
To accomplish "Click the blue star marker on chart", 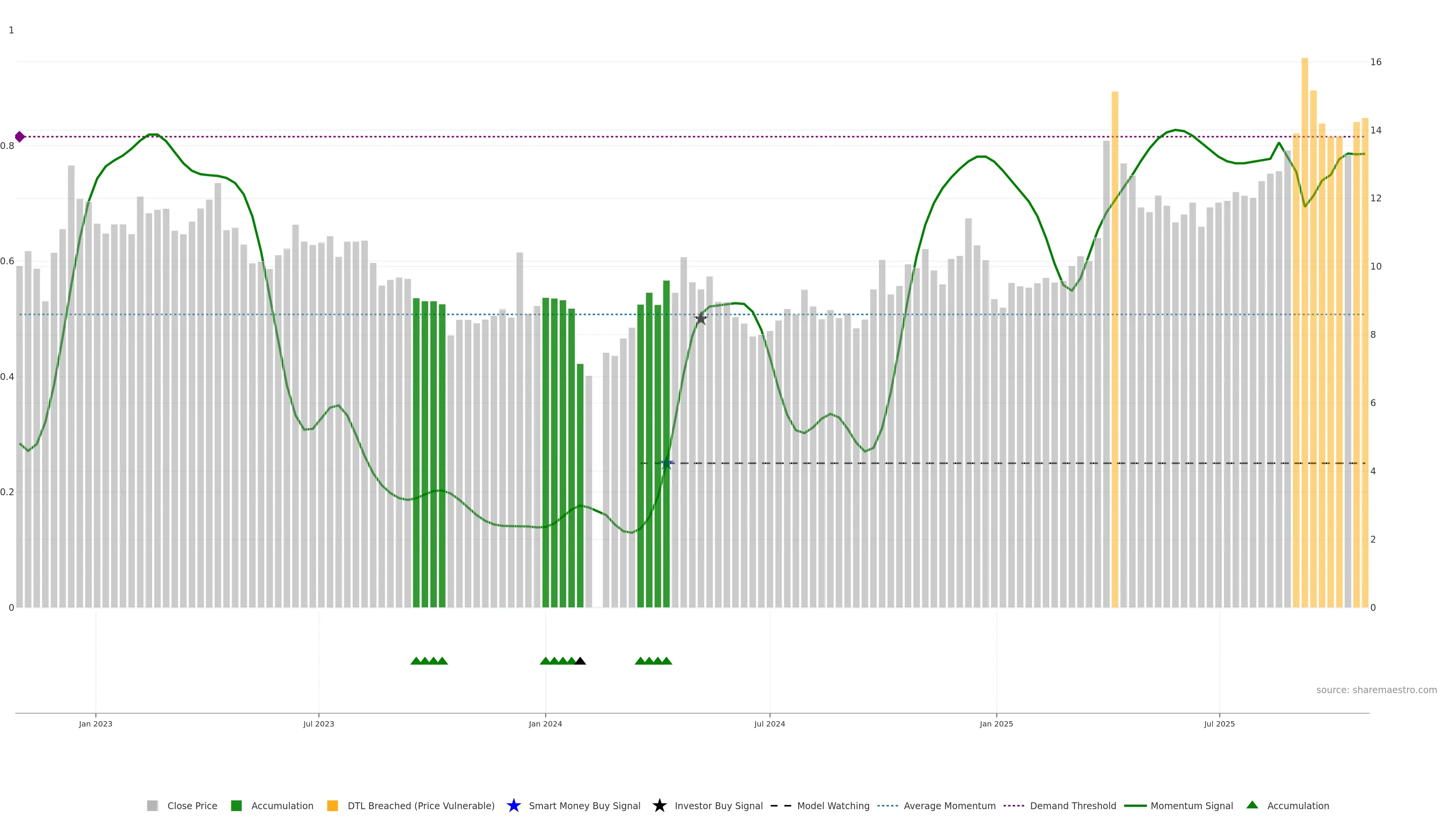I will (x=667, y=463).
